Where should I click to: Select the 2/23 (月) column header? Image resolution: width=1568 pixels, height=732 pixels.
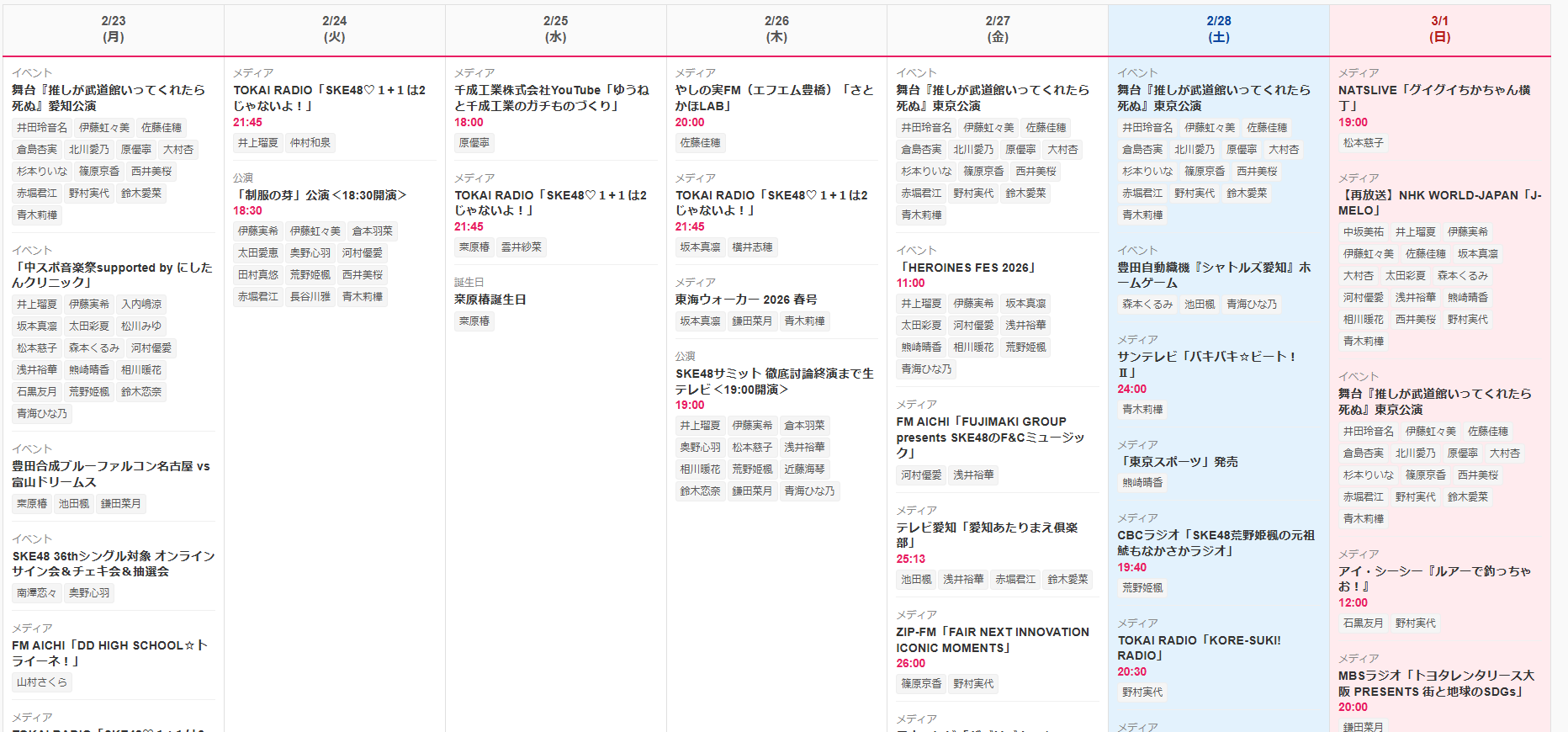pos(114,29)
